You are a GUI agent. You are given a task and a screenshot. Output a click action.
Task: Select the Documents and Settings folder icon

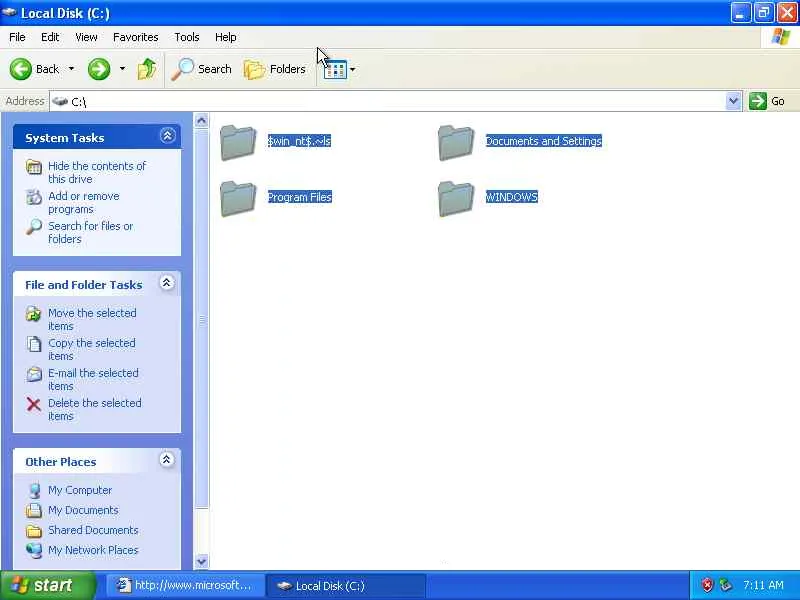pos(456,142)
